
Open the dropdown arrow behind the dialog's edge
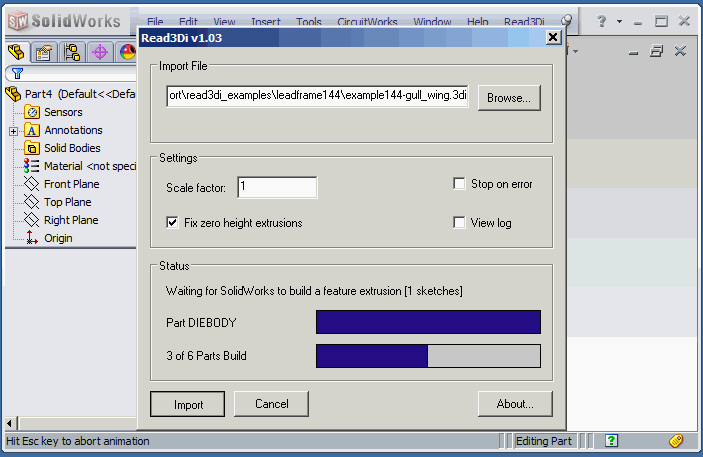[575, 52]
